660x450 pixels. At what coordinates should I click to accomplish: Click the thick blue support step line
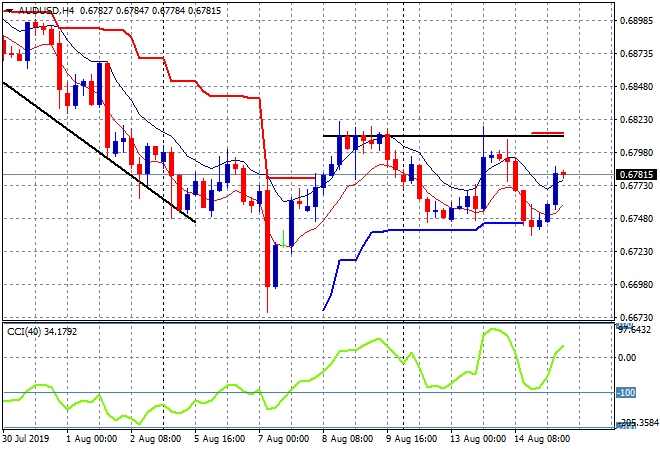[425, 230]
